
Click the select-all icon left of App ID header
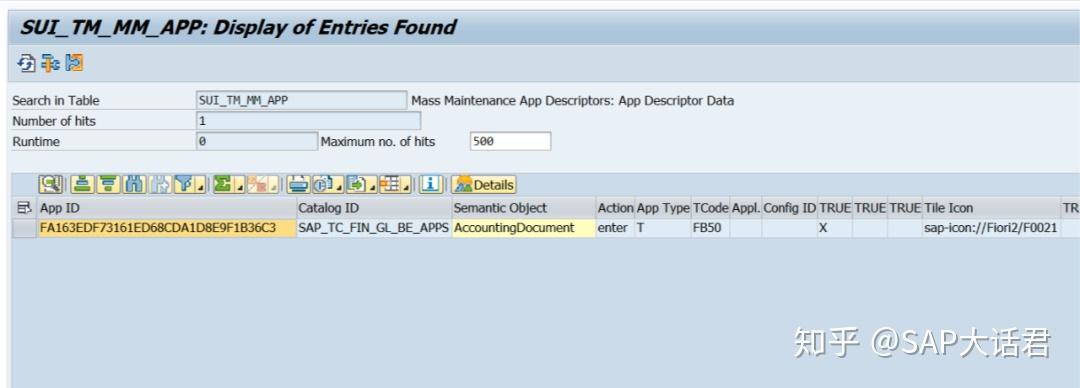click(25, 208)
